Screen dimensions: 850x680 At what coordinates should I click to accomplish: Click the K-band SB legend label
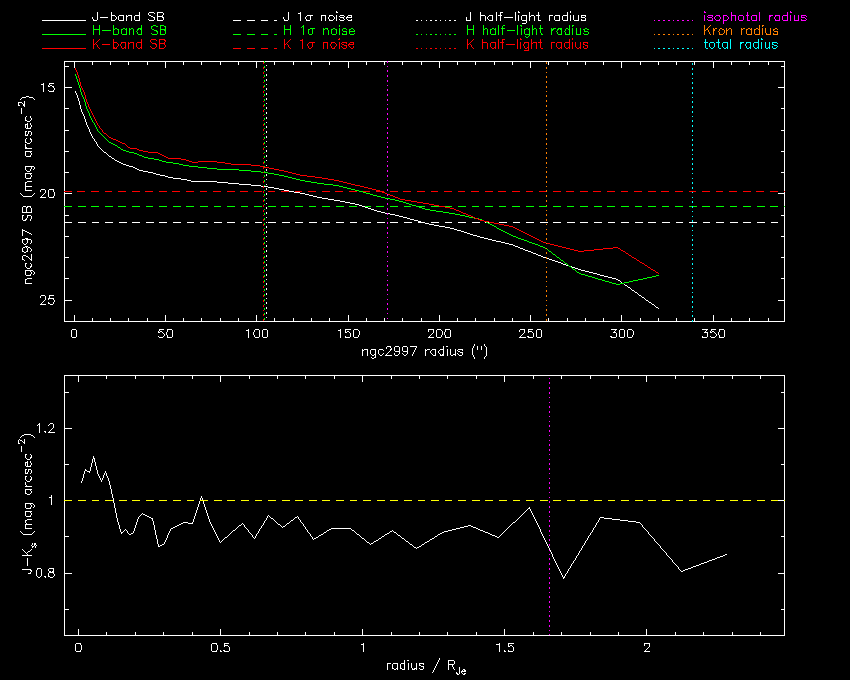[129, 44]
